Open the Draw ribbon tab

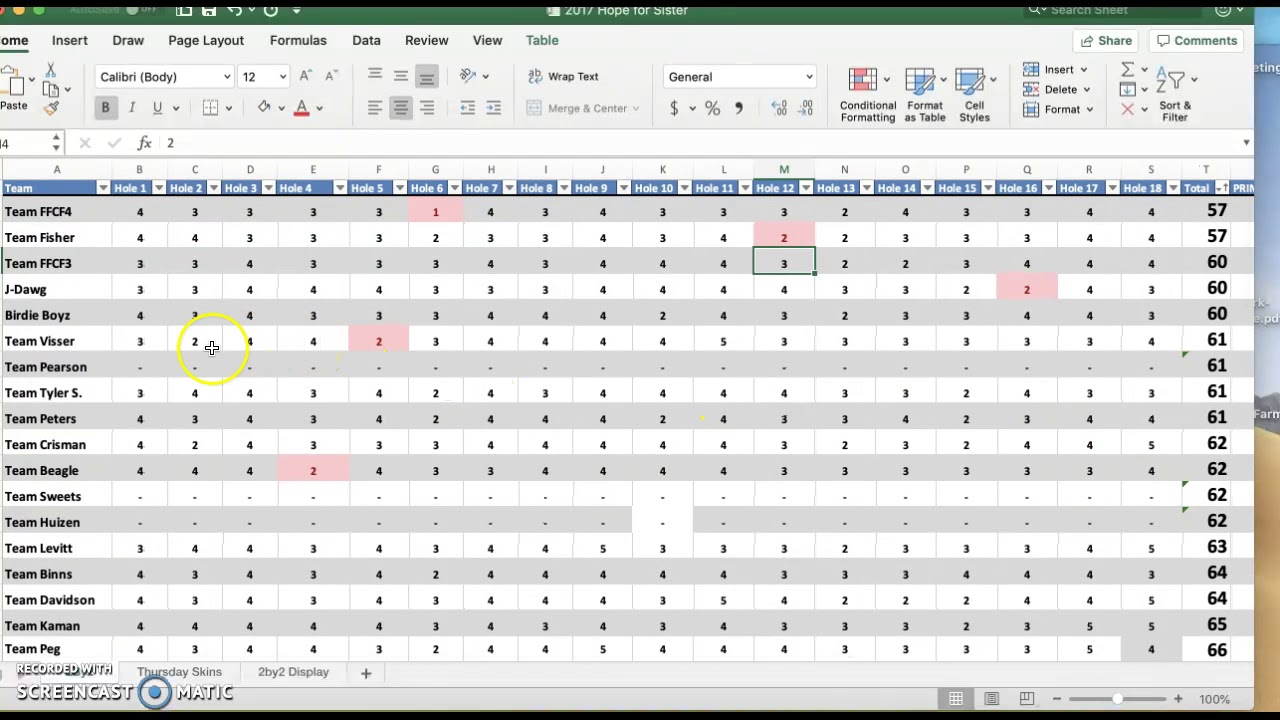(x=128, y=40)
